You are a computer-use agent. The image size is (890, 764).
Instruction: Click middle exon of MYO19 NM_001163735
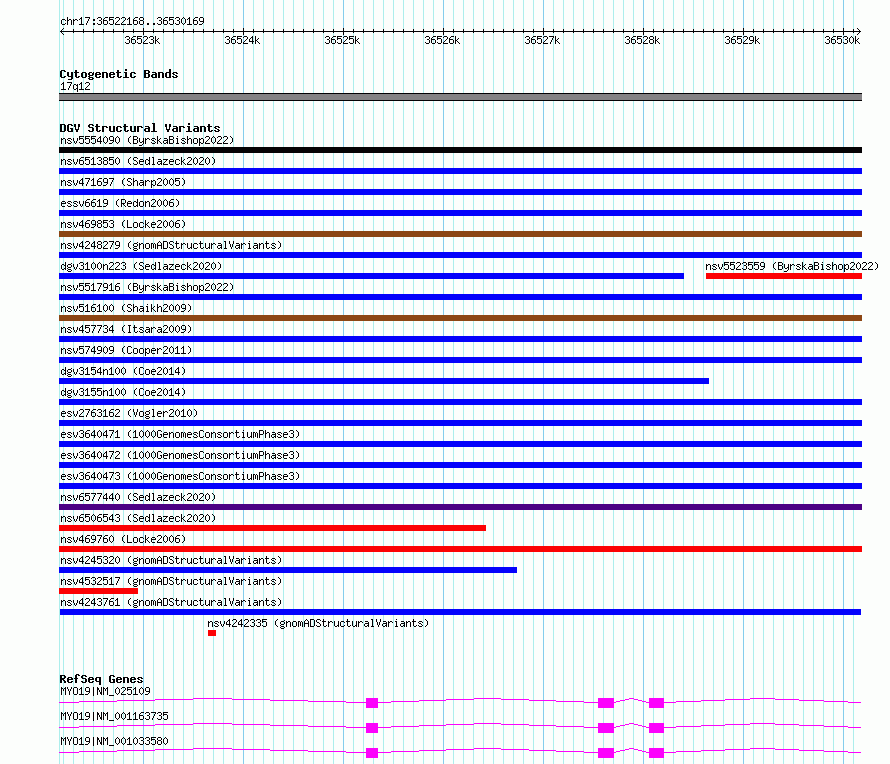click(606, 728)
